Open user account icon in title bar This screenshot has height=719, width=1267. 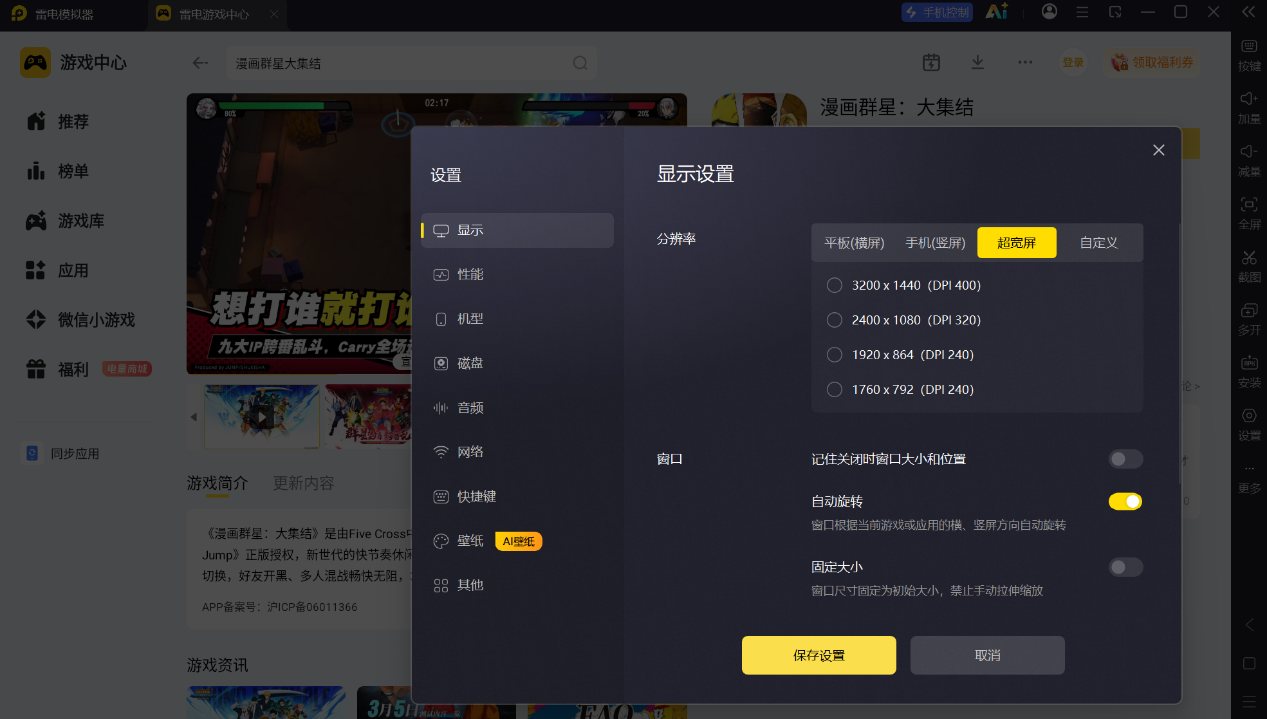pyautogui.click(x=1049, y=12)
